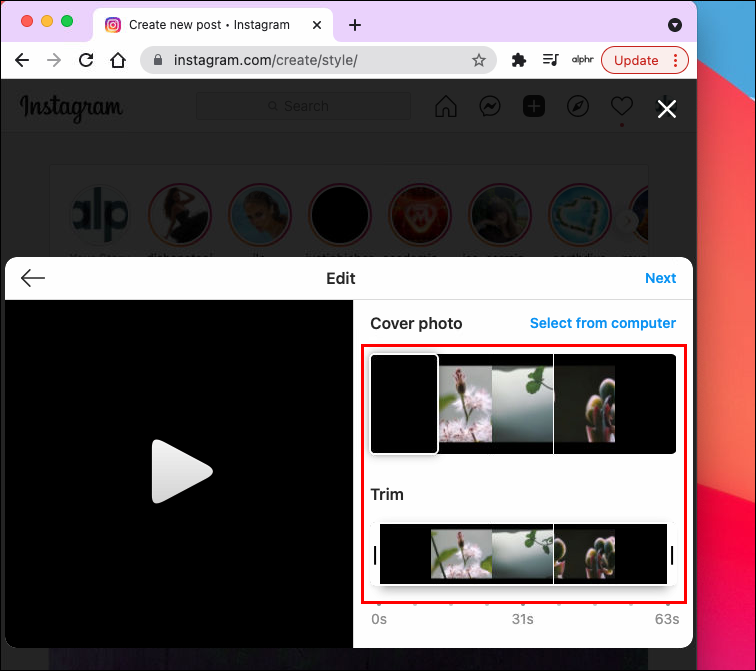This screenshot has width=756, height=671.
Task: Open the Chrome three-dot menu
Action: [675, 60]
